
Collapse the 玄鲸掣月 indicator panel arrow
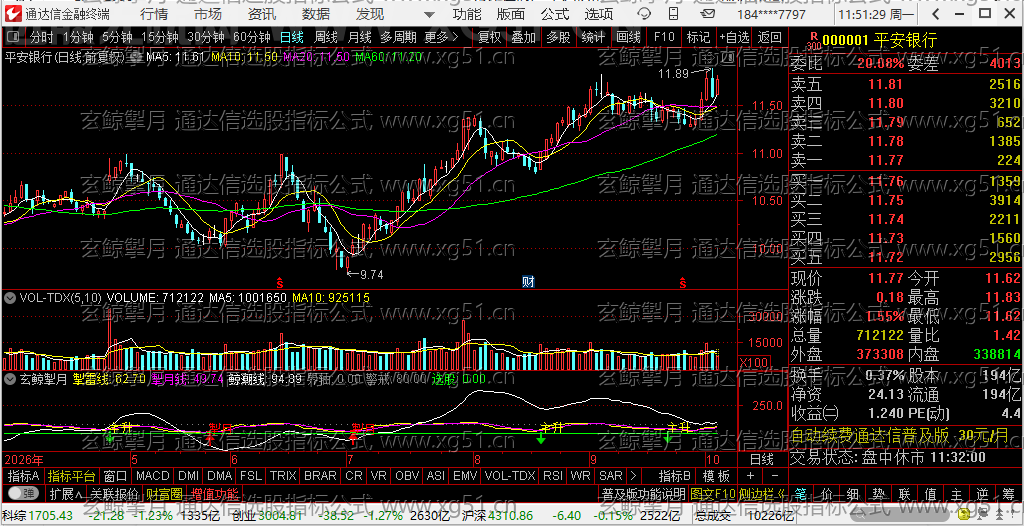tap(10, 378)
